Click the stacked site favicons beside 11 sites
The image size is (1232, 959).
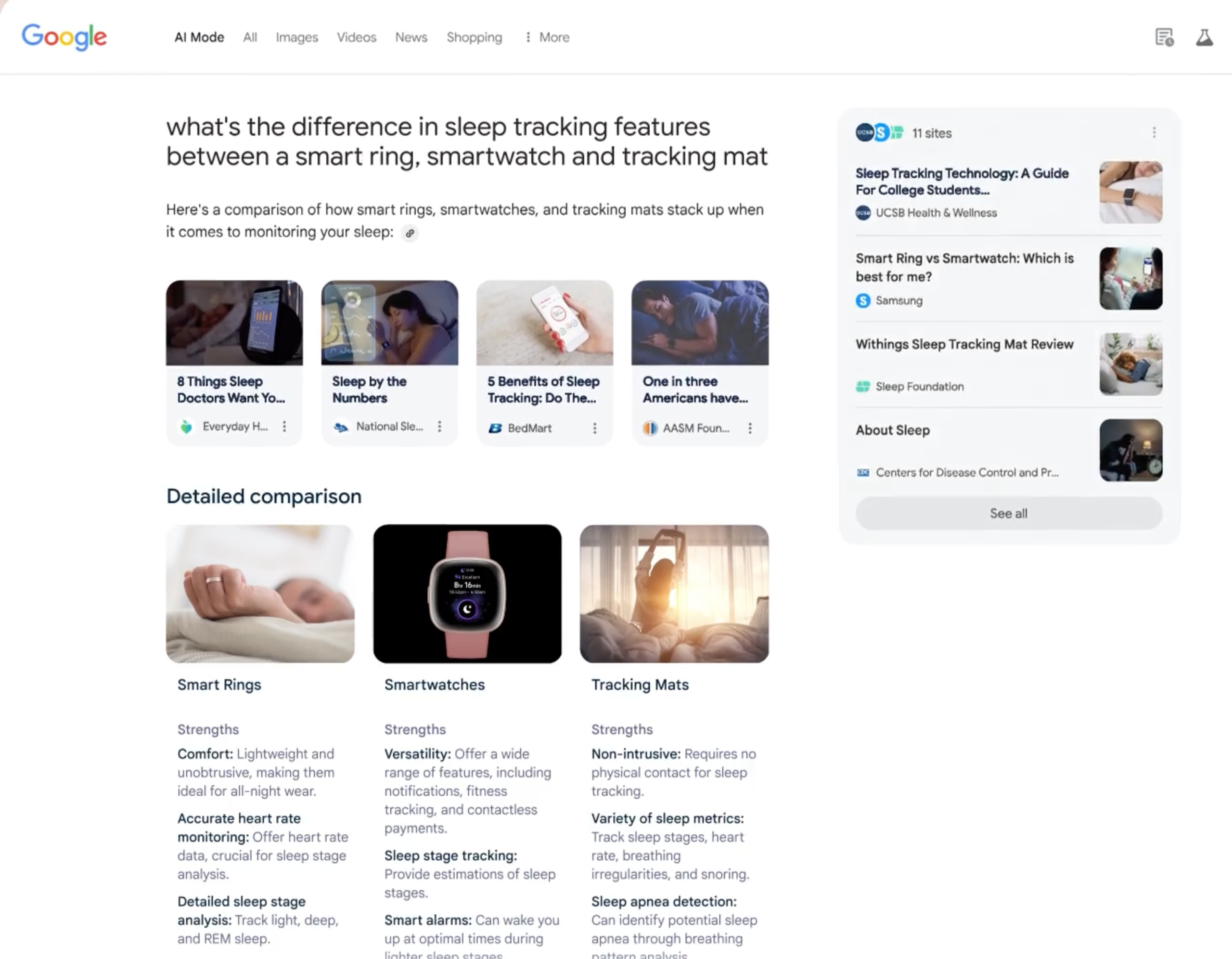880,133
